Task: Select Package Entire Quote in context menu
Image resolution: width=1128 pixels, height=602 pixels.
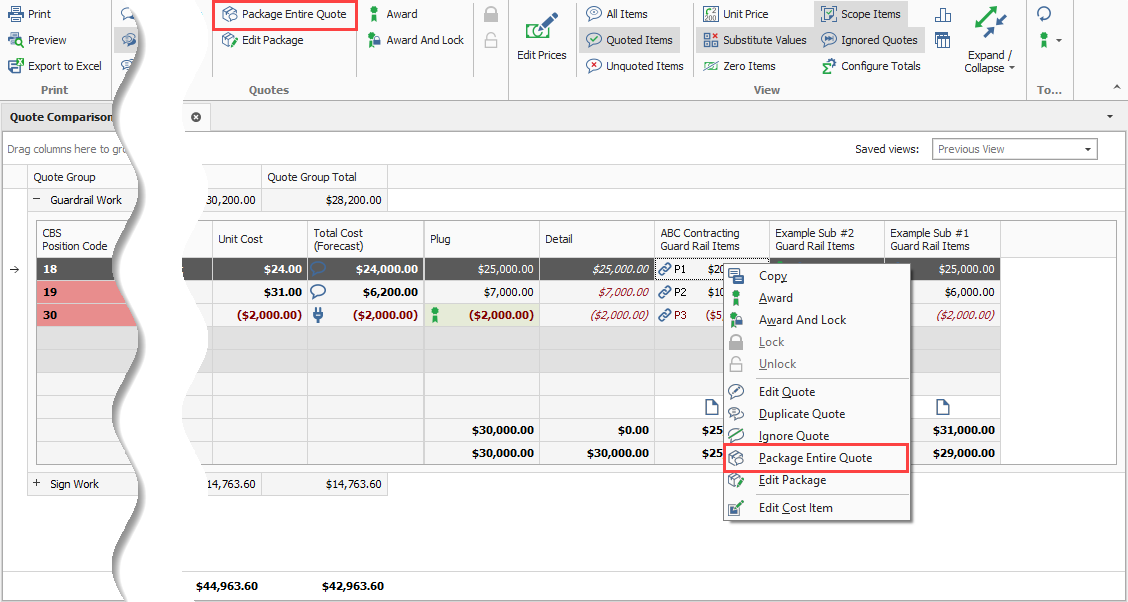Action: click(x=814, y=458)
